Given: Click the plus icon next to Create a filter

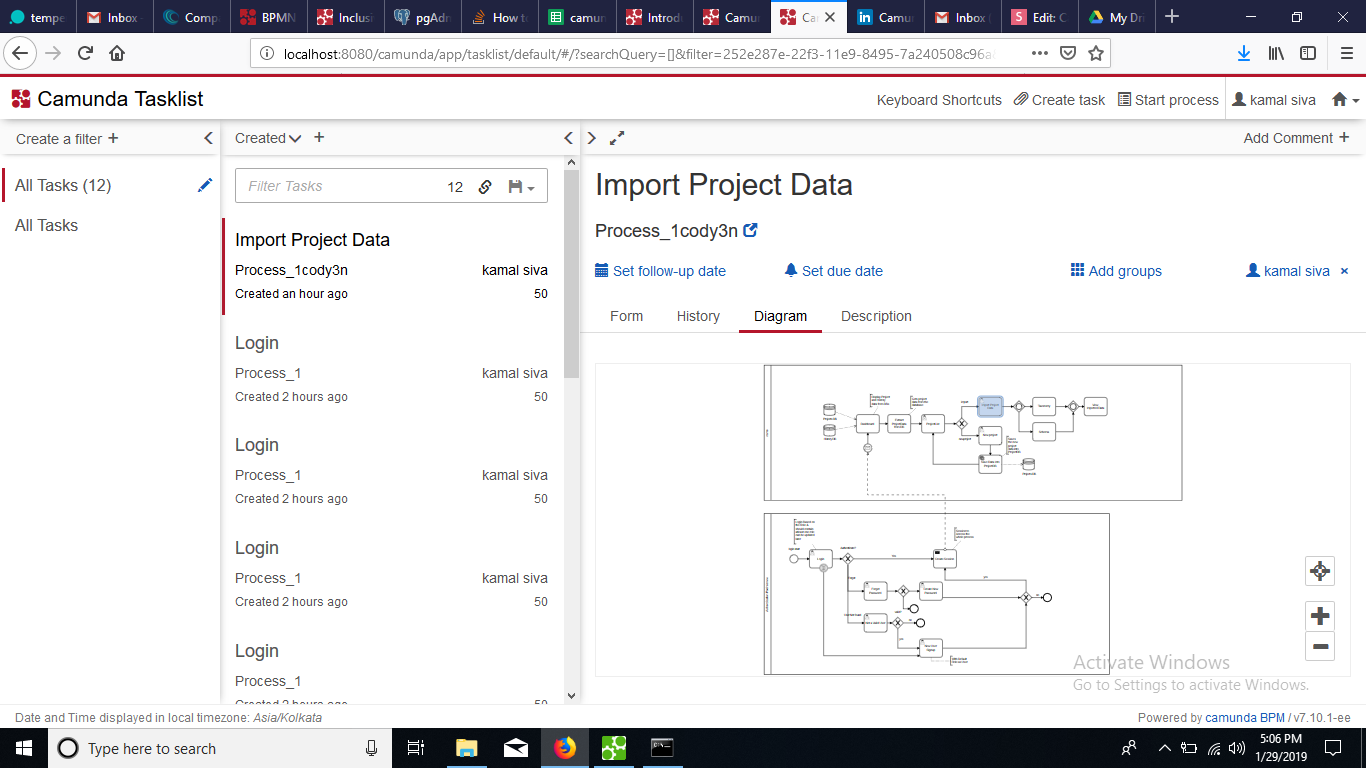Looking at the screenshot, I should (113, 138).
